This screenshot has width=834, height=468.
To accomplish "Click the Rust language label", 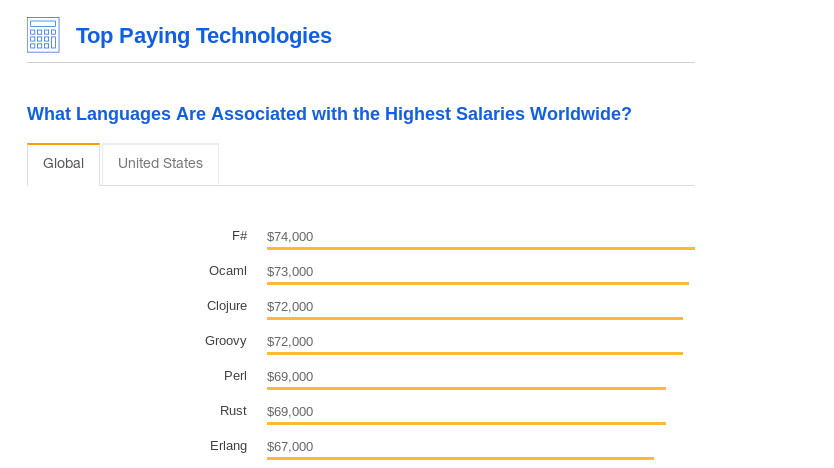I will 233,411.
